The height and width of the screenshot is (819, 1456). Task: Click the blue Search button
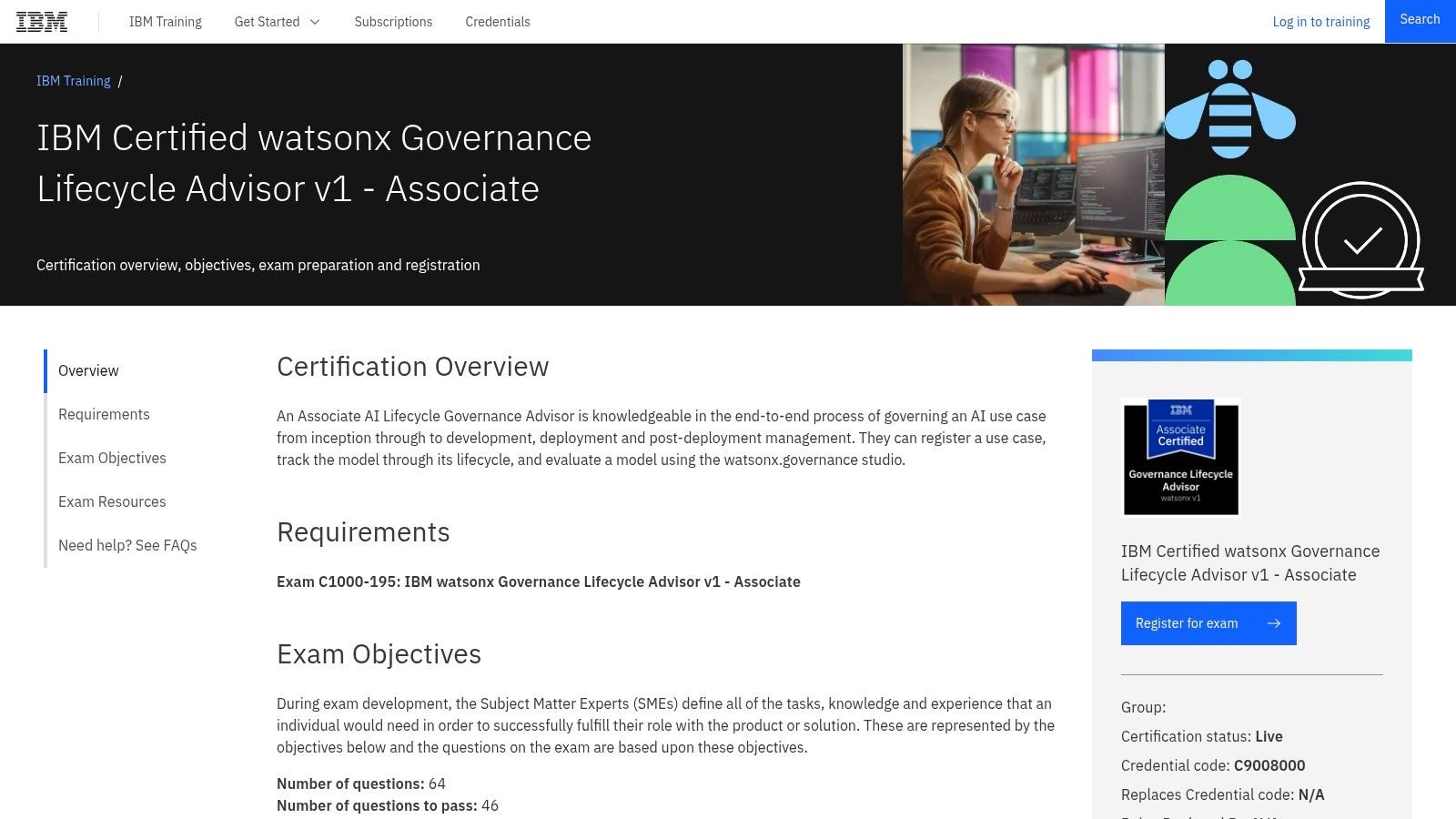[1421, 21]
